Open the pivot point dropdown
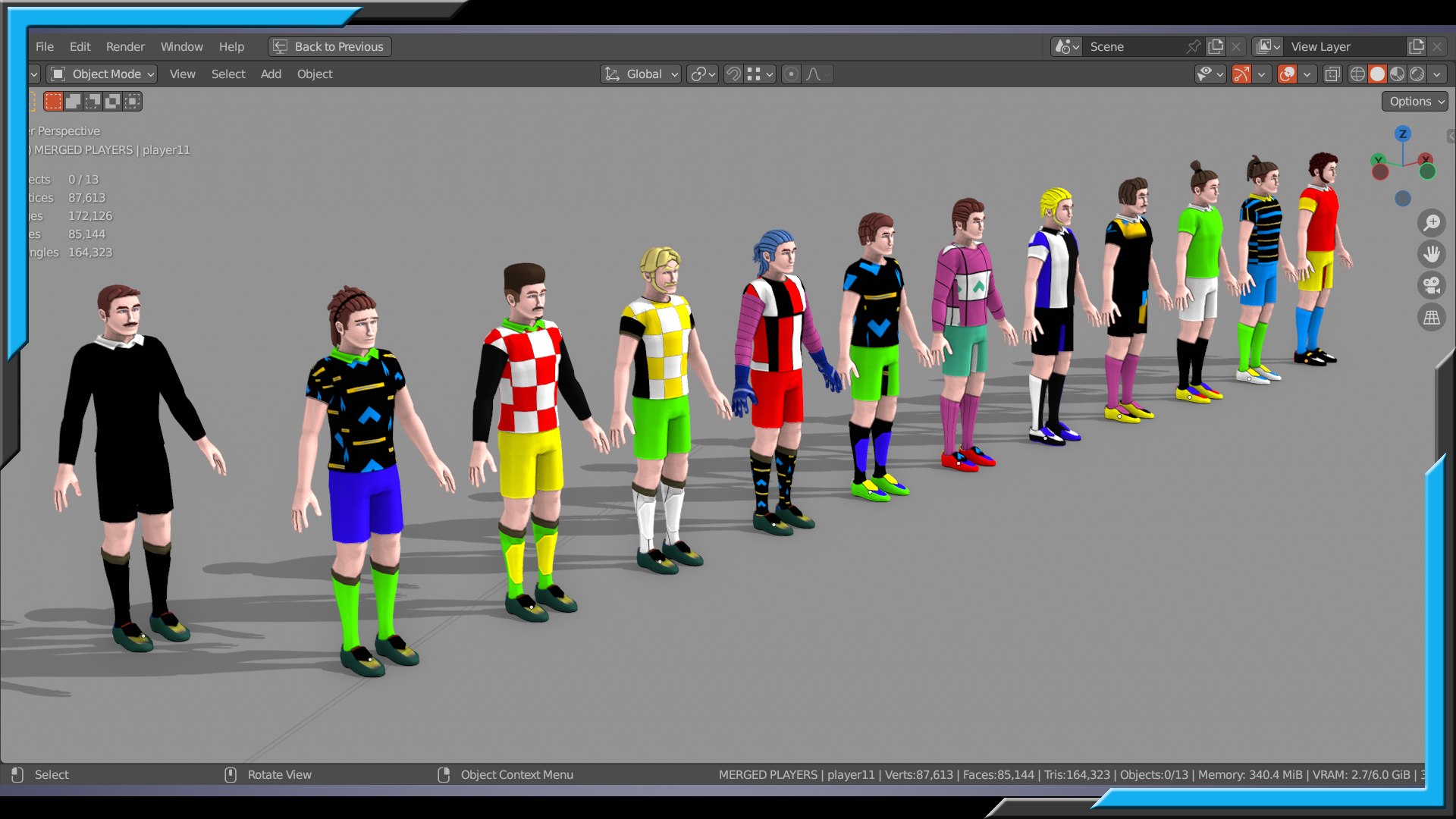The height and width of the screenshot is (819, 1456). 702,74
